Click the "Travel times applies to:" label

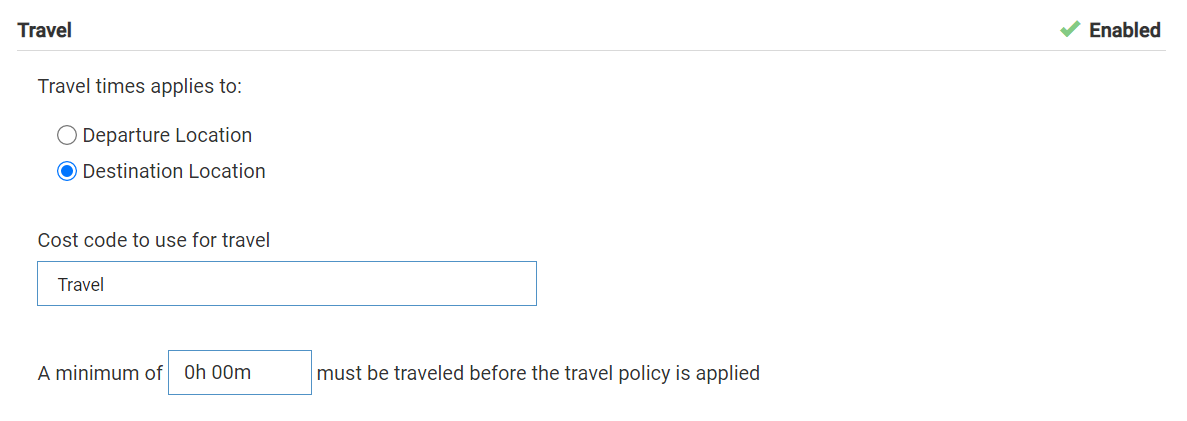click(x=140, y=86)
